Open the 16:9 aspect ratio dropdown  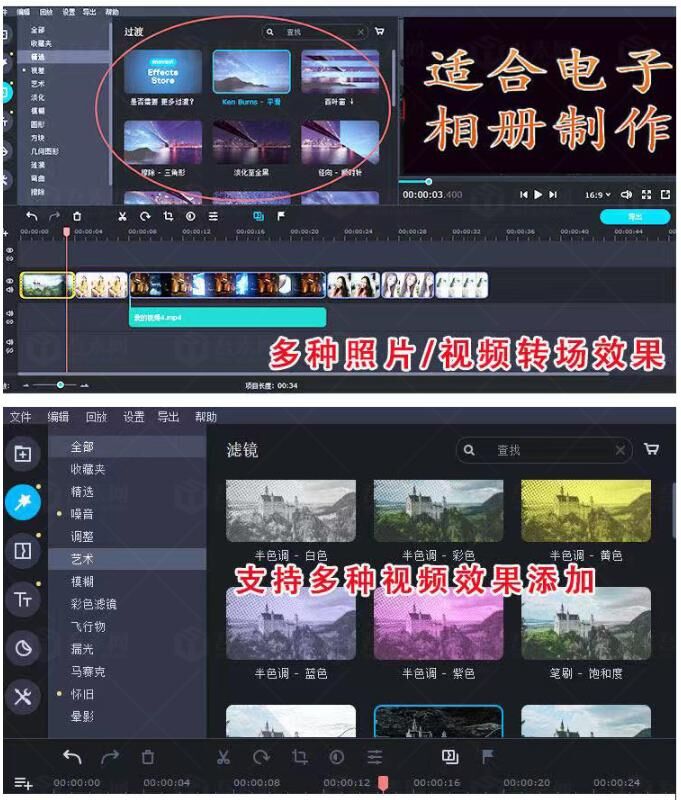point(596,194)
